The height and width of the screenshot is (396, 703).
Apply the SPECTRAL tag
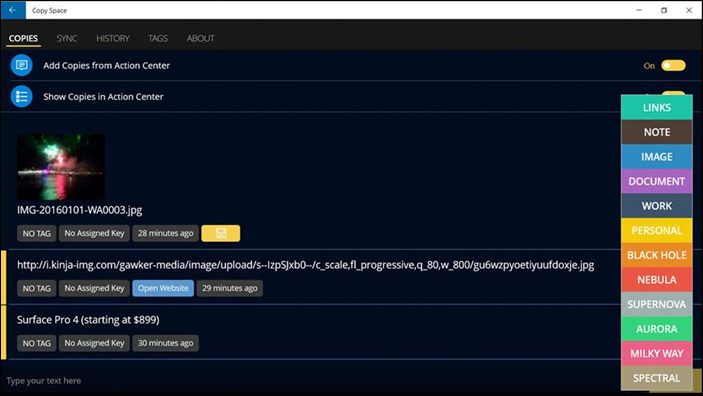tap(657, 378)
